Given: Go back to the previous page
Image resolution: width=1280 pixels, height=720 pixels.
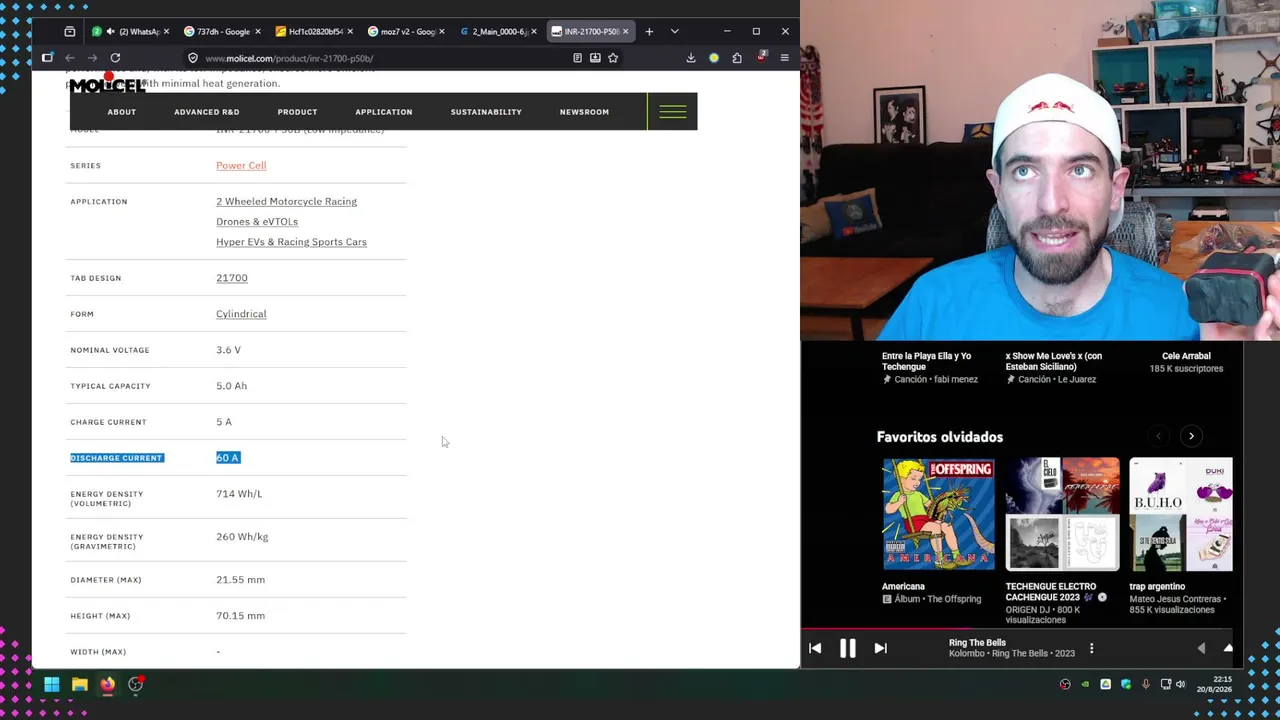Looking at the screenshot, I should [70, 58].
